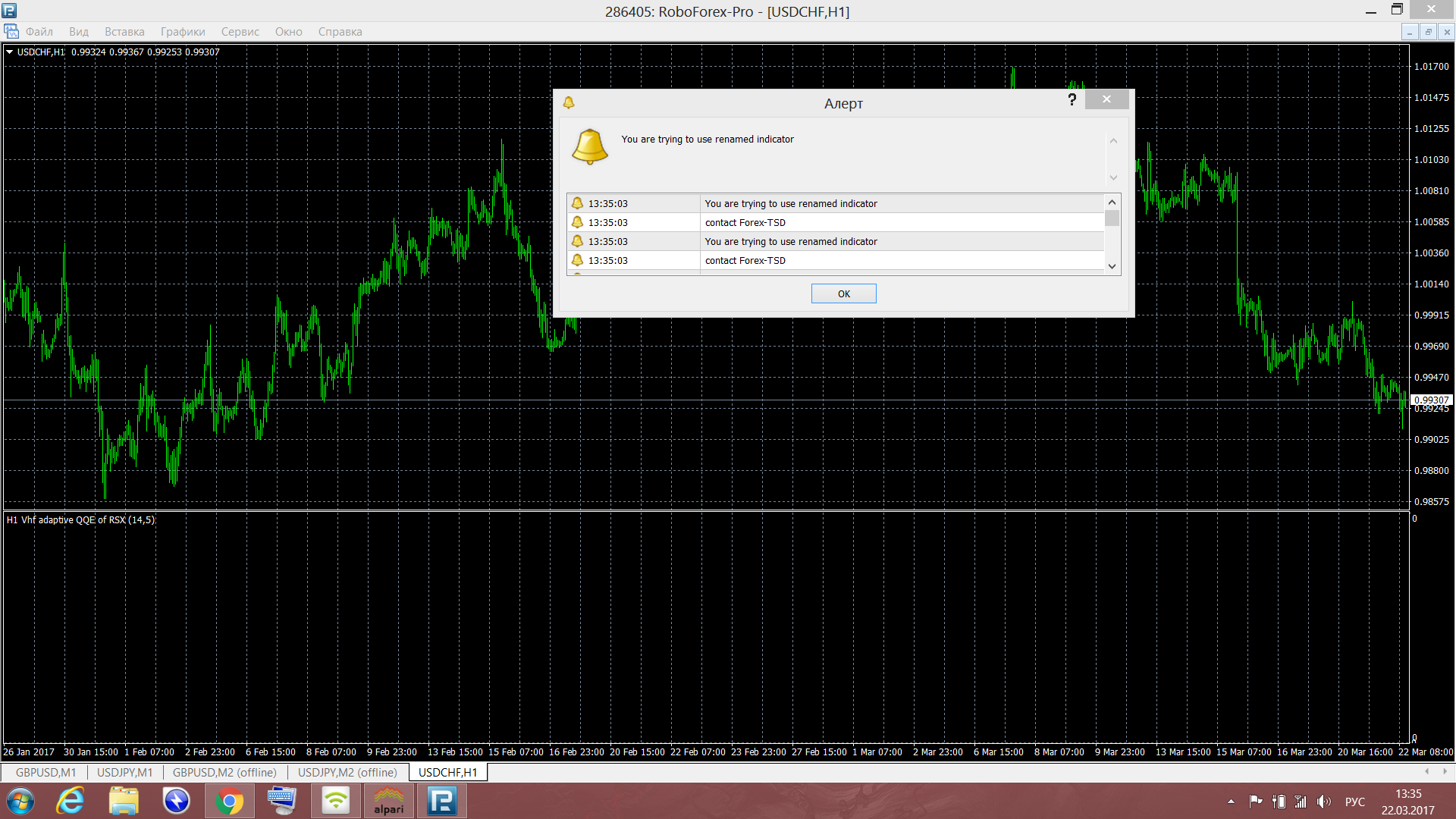Click the alert list scrollbar thumb
The width and height of the screenshot is (1456, 819).
click(x=1112, y=218)
